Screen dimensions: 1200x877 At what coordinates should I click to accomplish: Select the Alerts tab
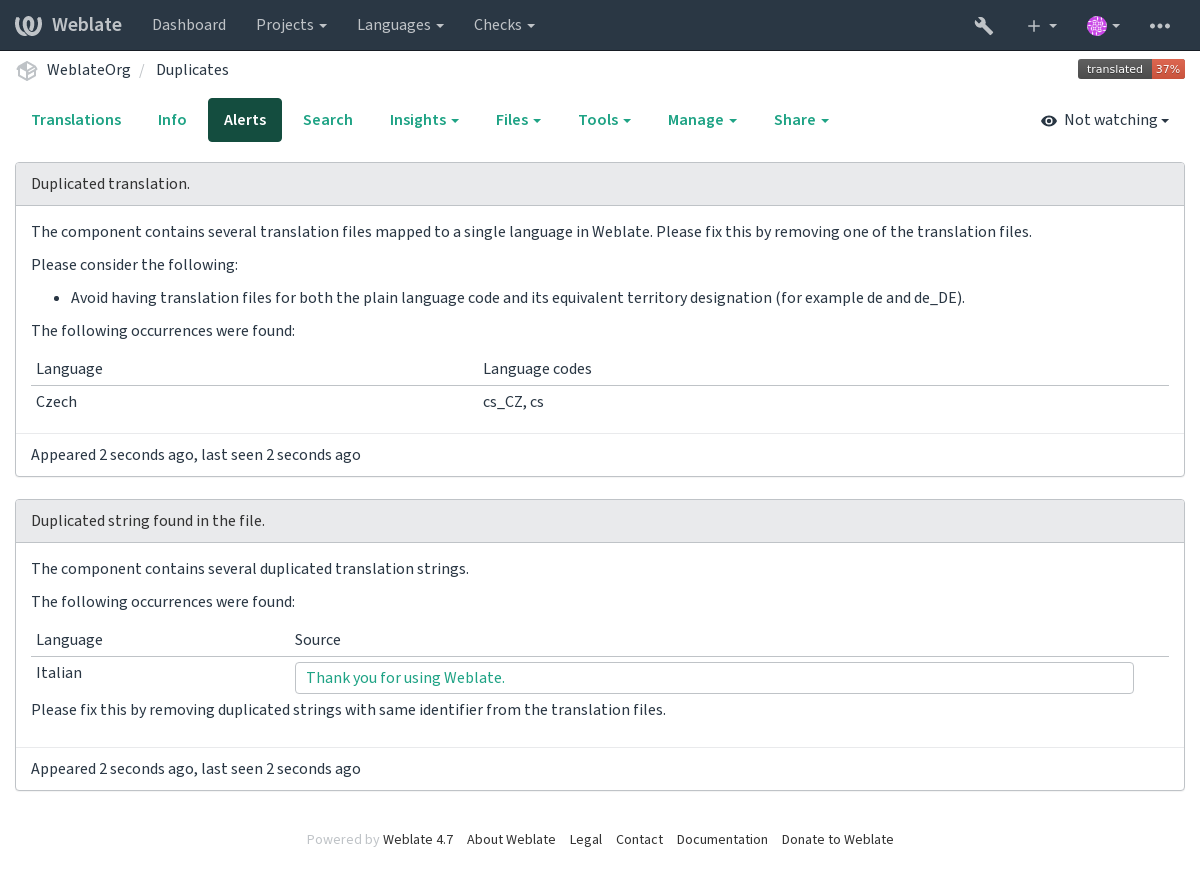(245, 120)
